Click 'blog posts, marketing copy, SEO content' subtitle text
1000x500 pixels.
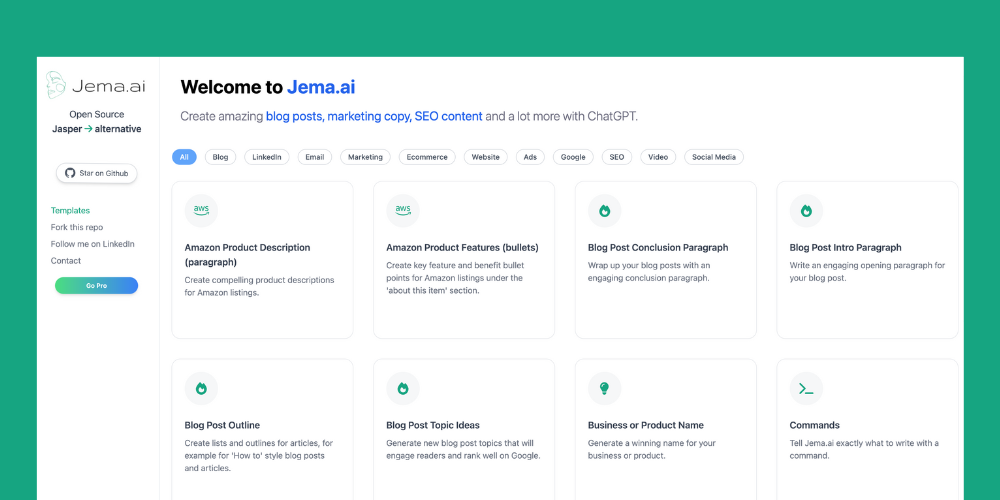pyautogui.click(x=374, y=117)
